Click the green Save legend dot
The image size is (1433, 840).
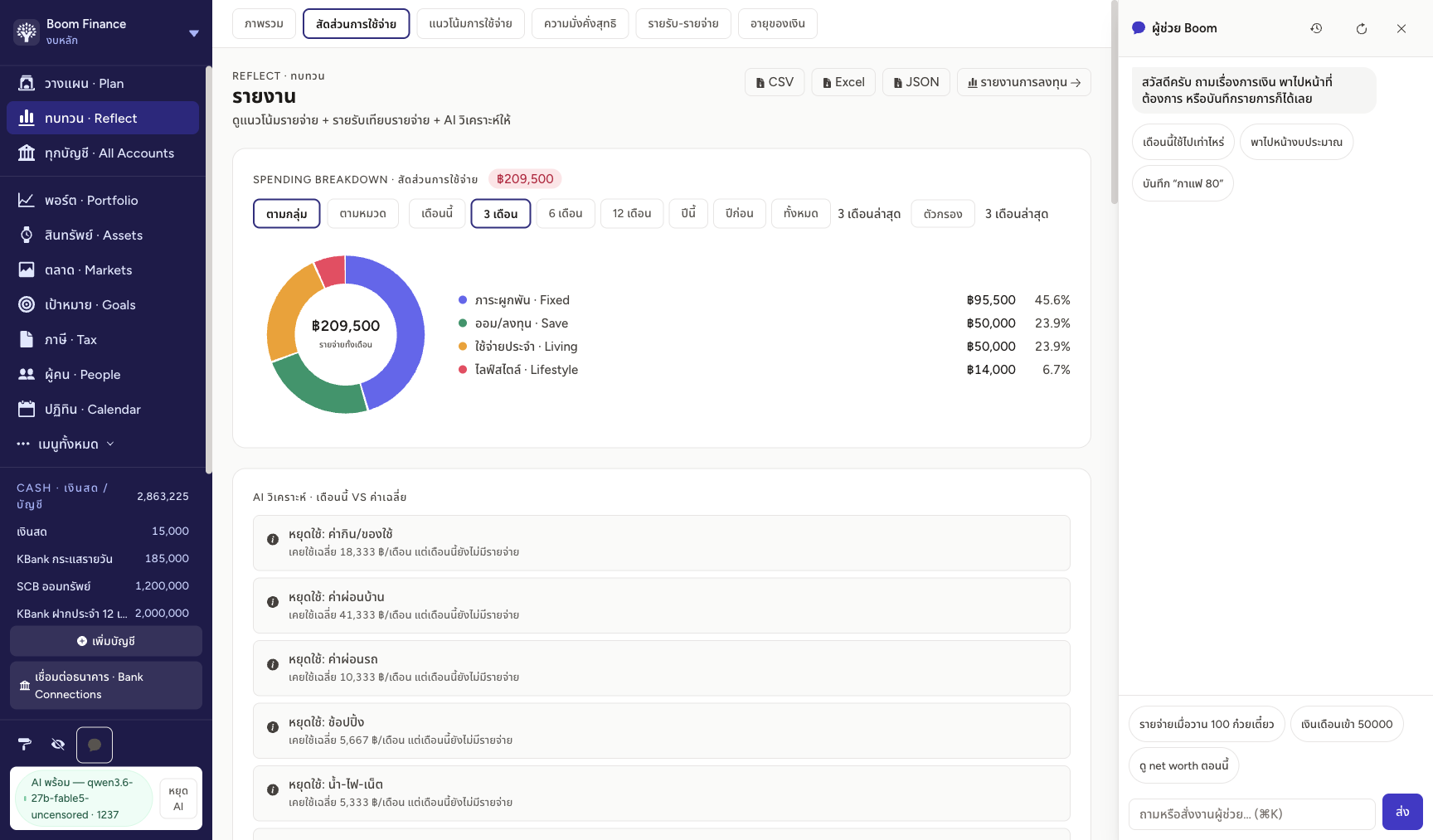coord(463,323)
